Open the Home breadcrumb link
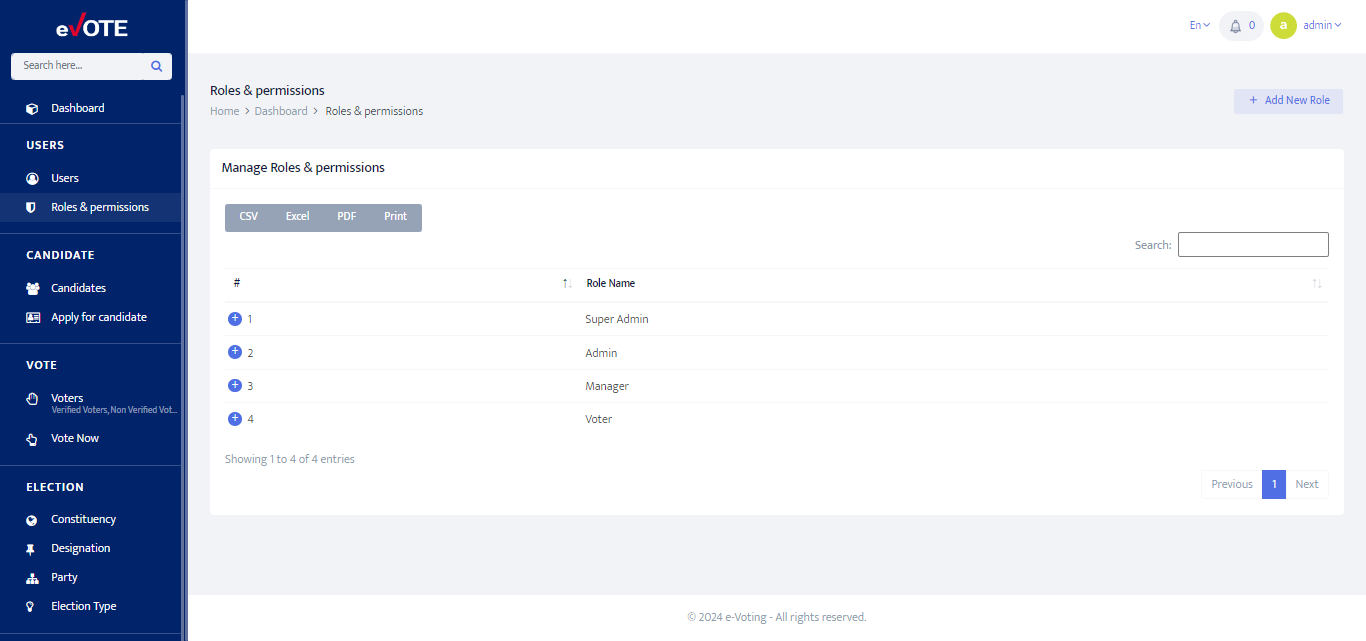This screenshot has width=1366, height=641. [224, 110]
